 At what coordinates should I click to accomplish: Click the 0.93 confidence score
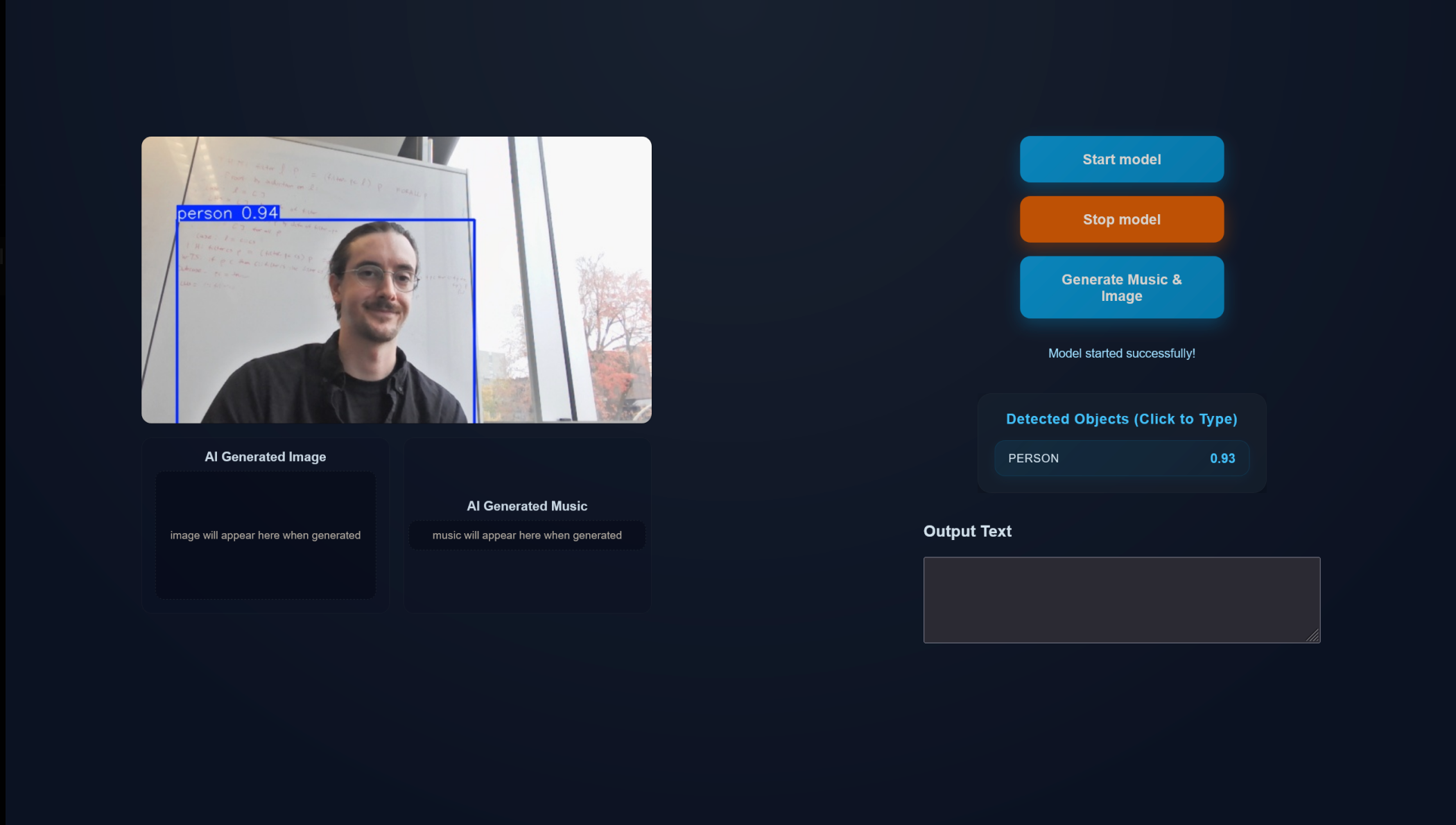point(1222,458)
